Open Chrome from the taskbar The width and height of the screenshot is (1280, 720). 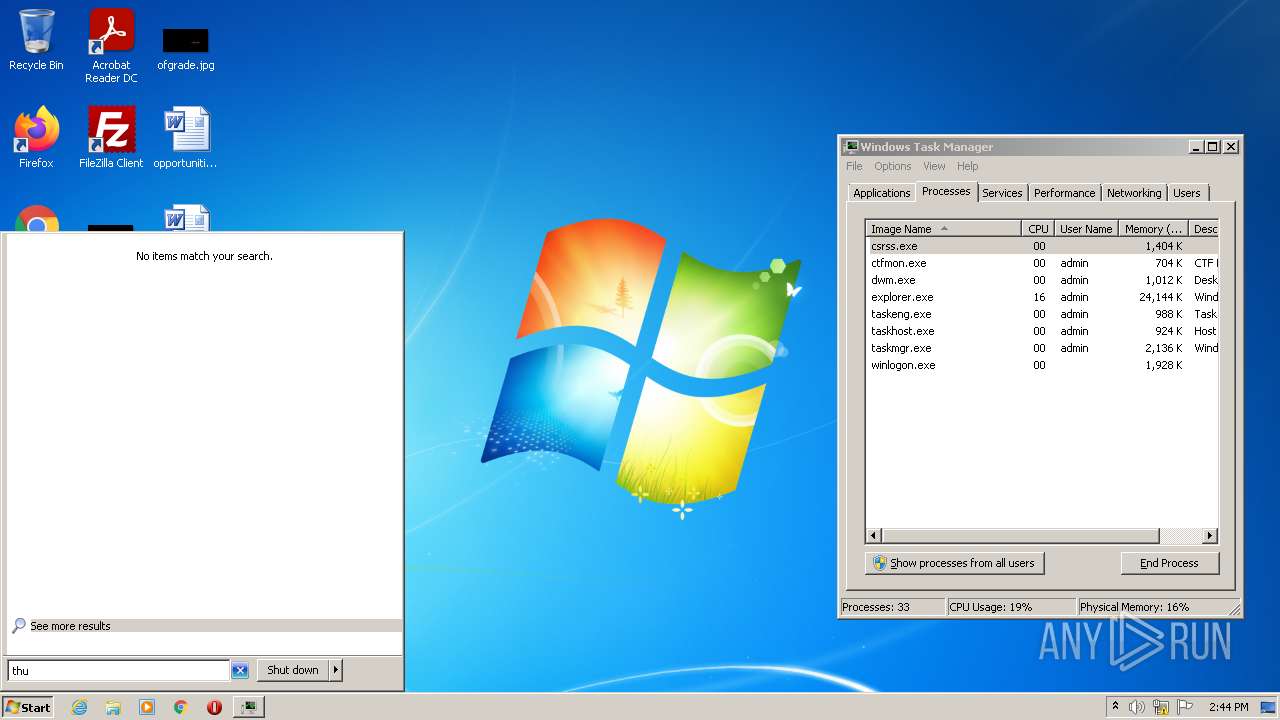(181, 707)
